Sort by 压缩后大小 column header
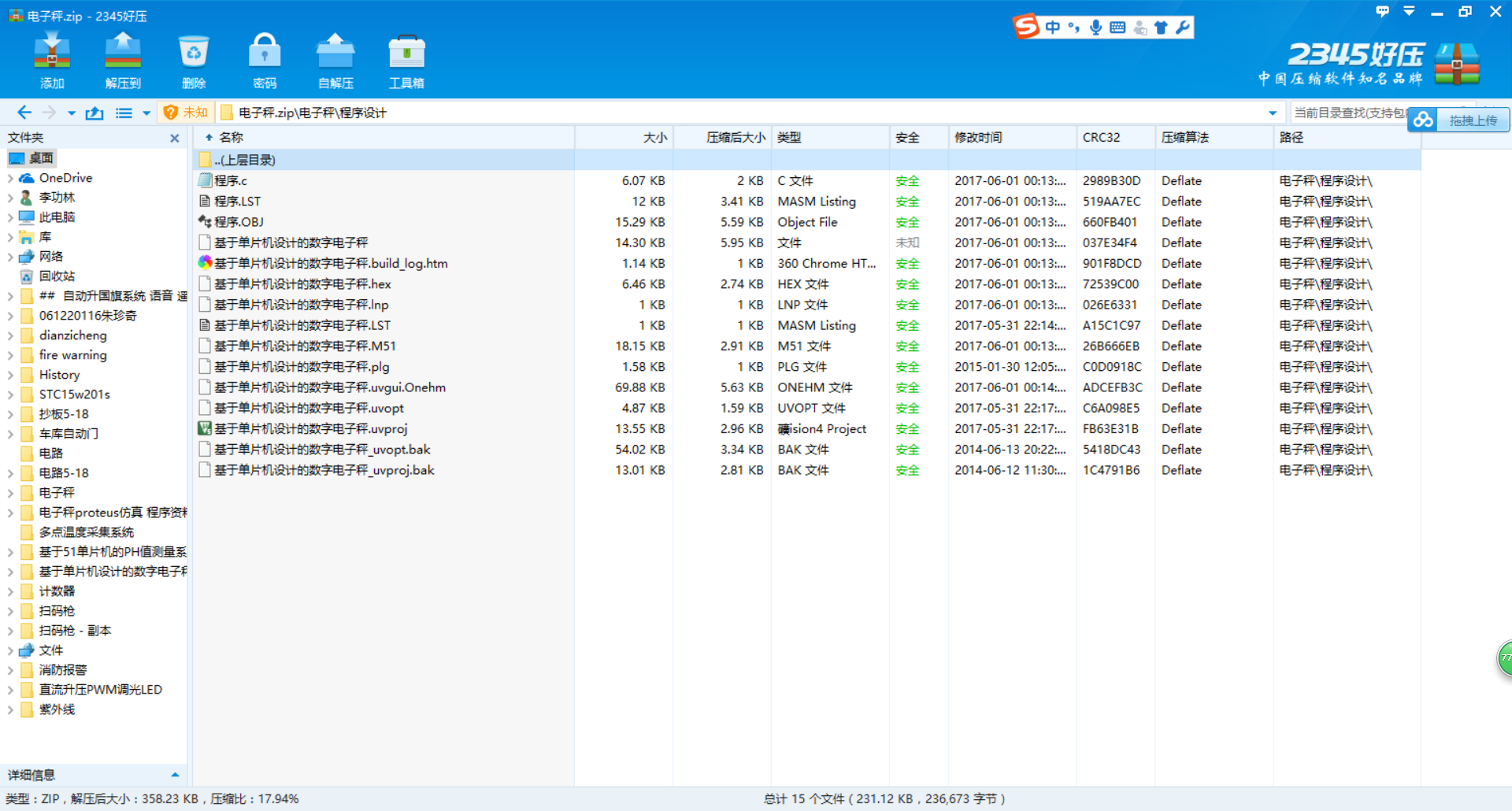This screenshot has height=811, width=1512. [x=722, y=137]
